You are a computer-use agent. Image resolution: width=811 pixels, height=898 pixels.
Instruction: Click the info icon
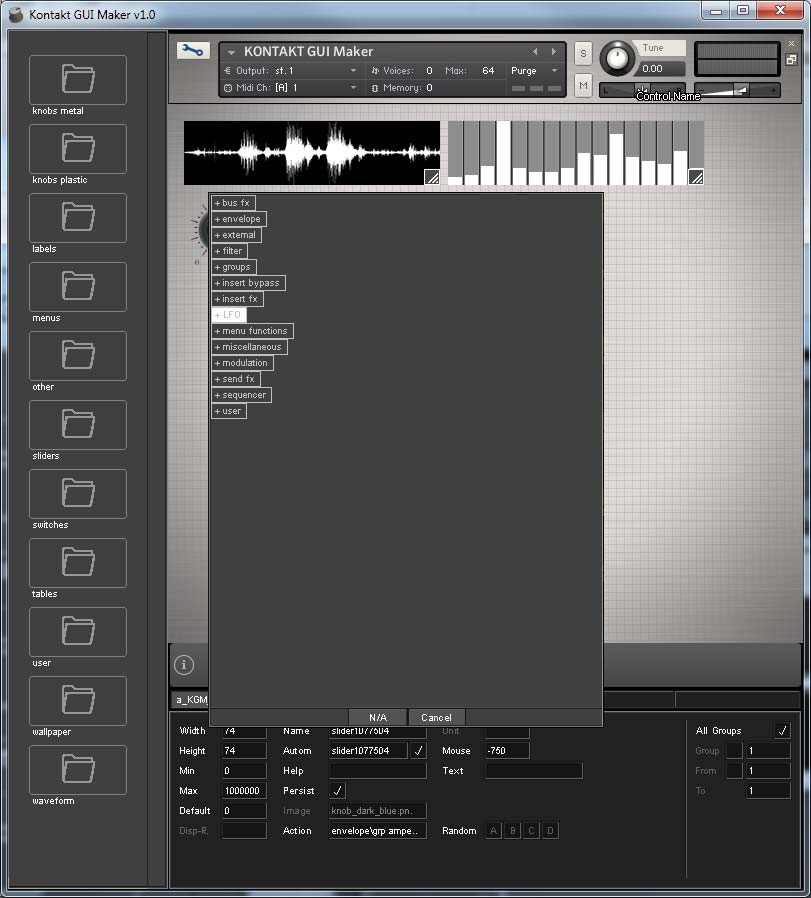(x=184, y=665)
